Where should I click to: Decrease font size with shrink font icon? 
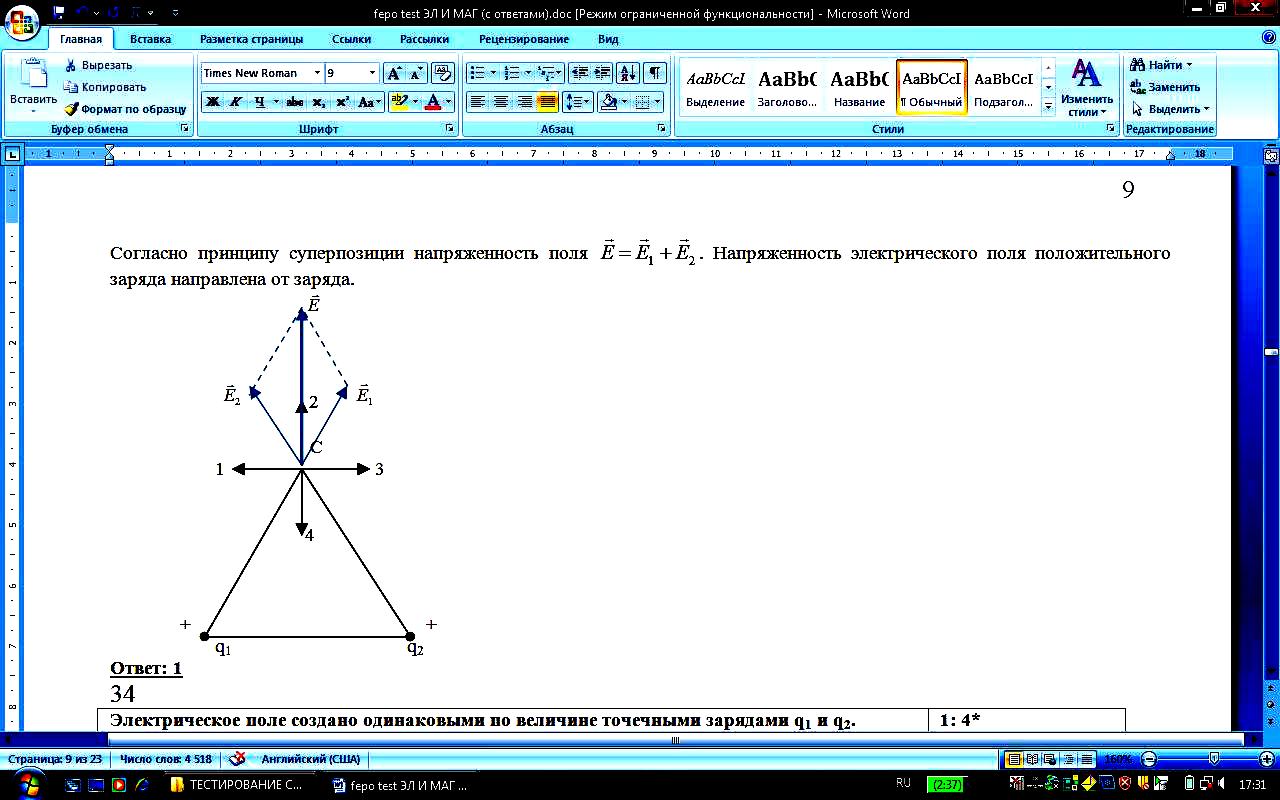click(416, 73)
